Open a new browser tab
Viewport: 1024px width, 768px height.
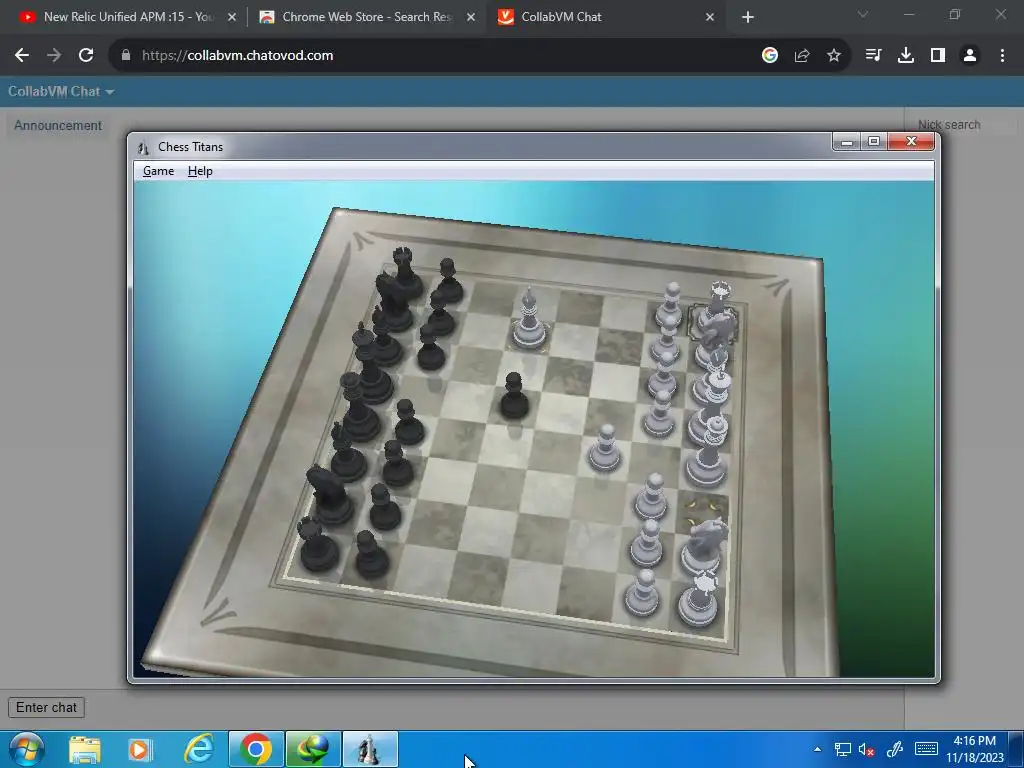click(x=748, y=18)
